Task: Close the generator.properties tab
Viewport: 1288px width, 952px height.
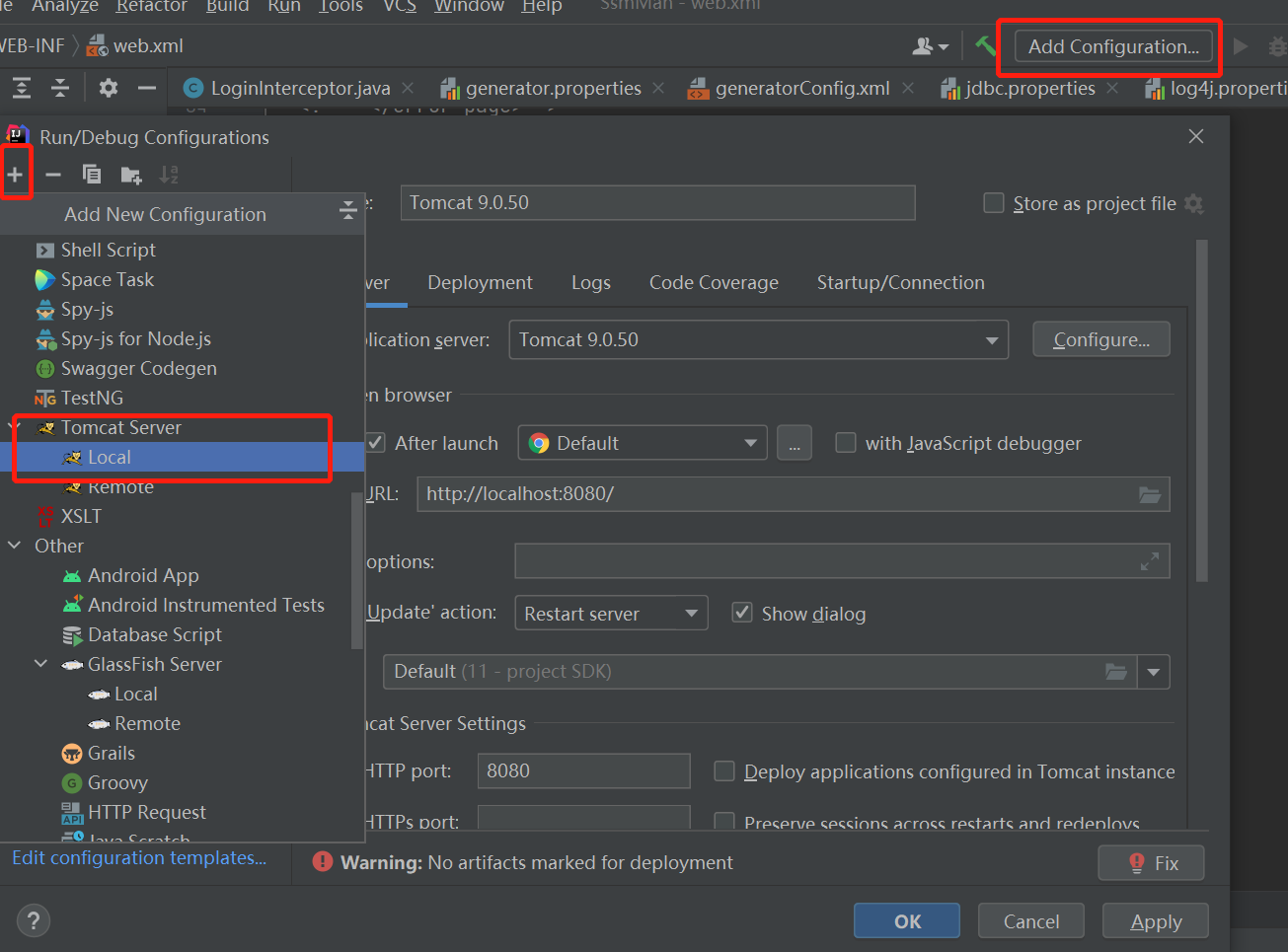Action: 659,88
